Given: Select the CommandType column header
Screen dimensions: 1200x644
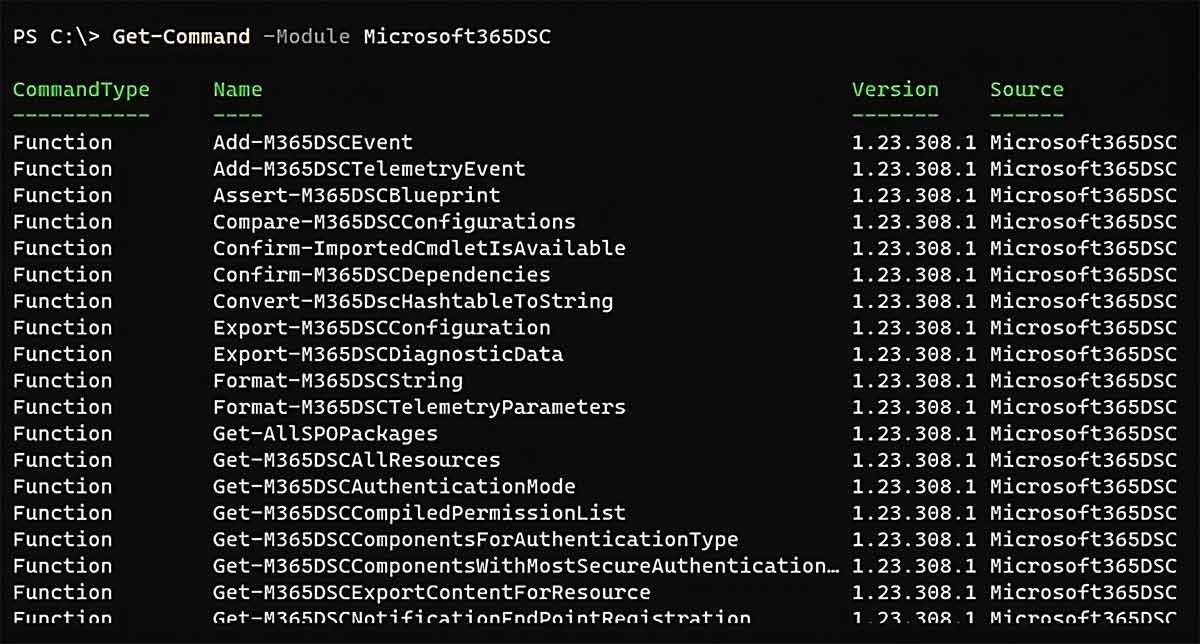Looking at the screenshot, I should coord(81,90).
